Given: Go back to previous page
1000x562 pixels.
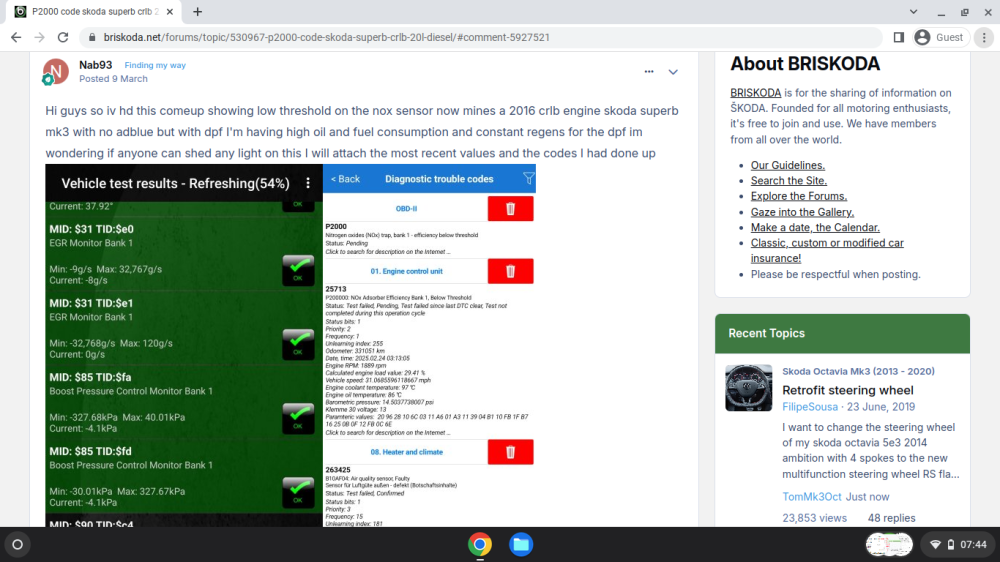Looking at the screenshot, I should [x=16, y=38].
